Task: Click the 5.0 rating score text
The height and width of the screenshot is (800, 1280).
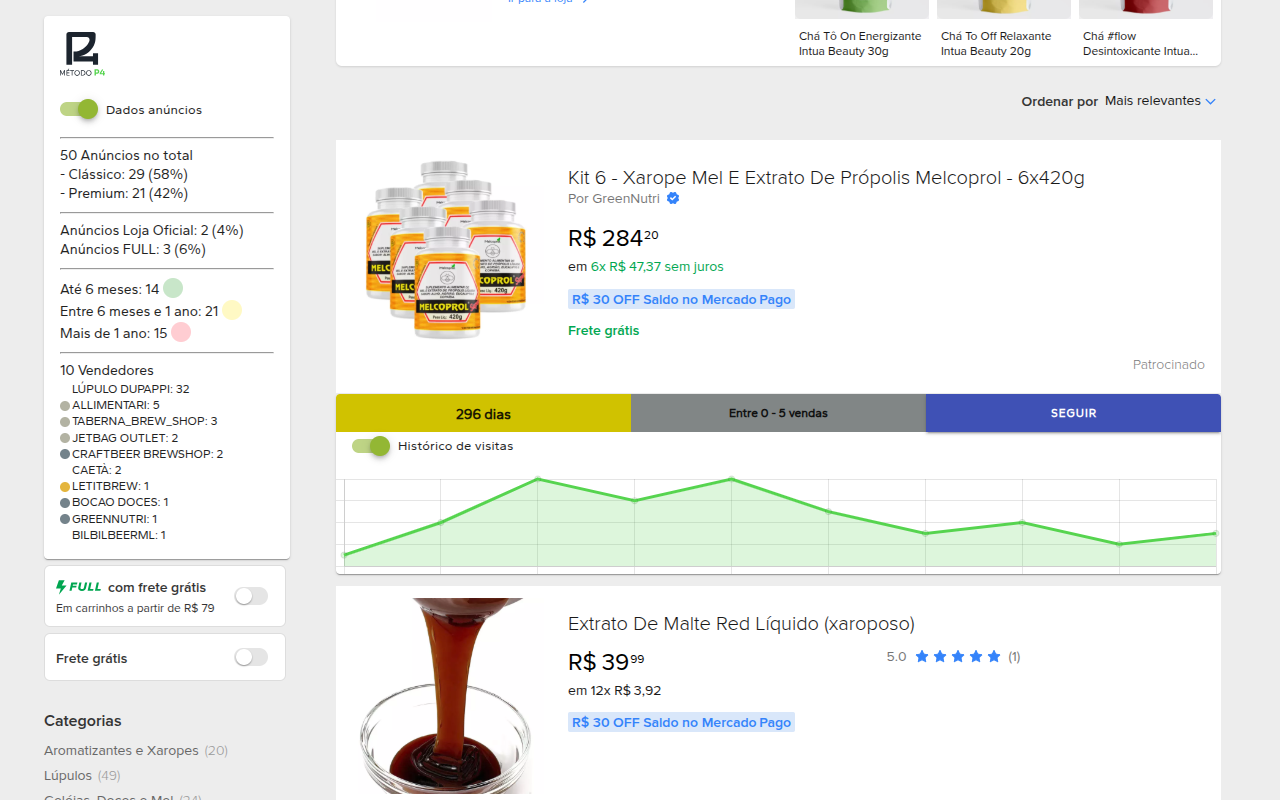Action: click(896, 657)
